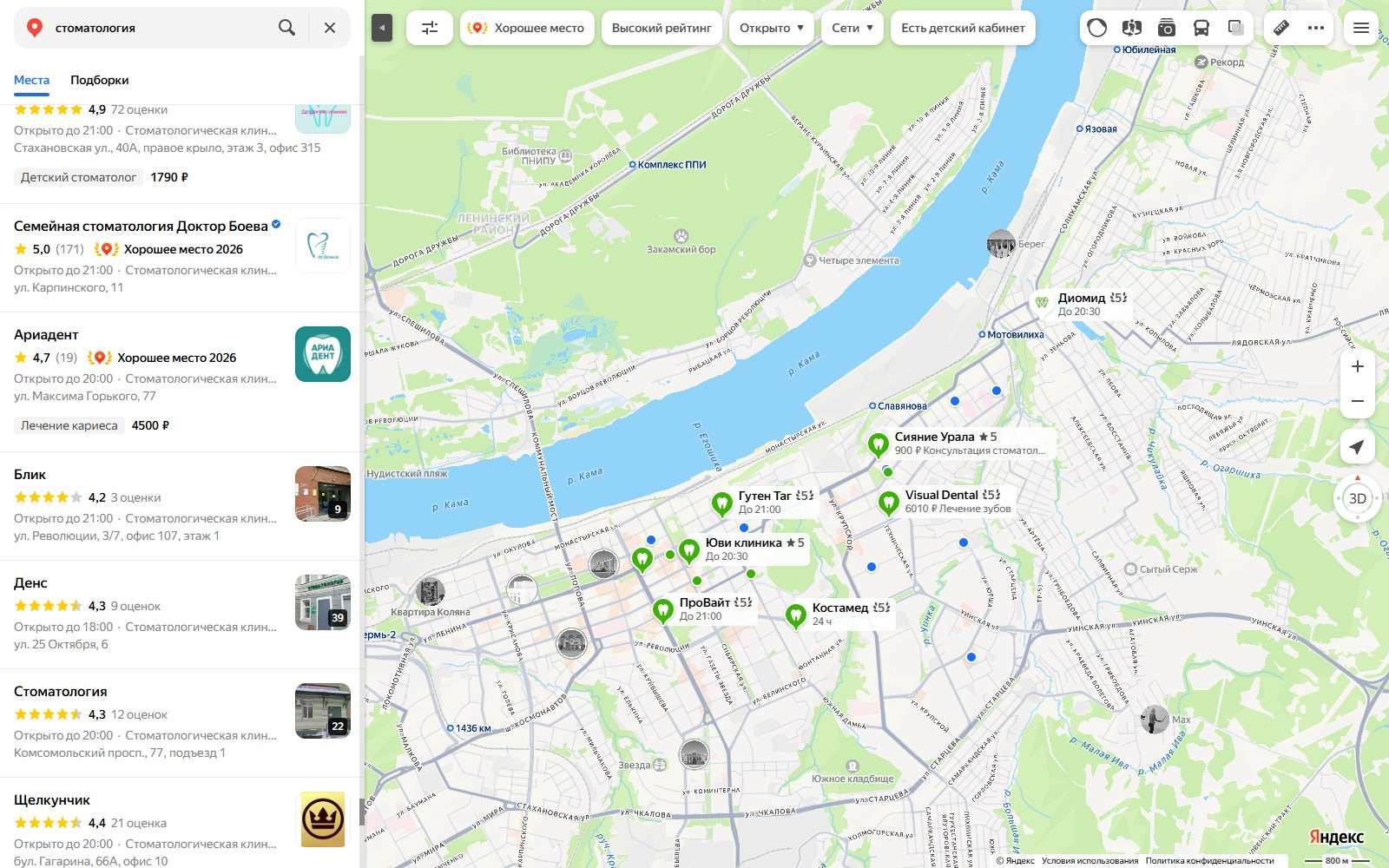Select the Костамед map pin
The width and height of the screenshot is (1389, 868).
795,615
